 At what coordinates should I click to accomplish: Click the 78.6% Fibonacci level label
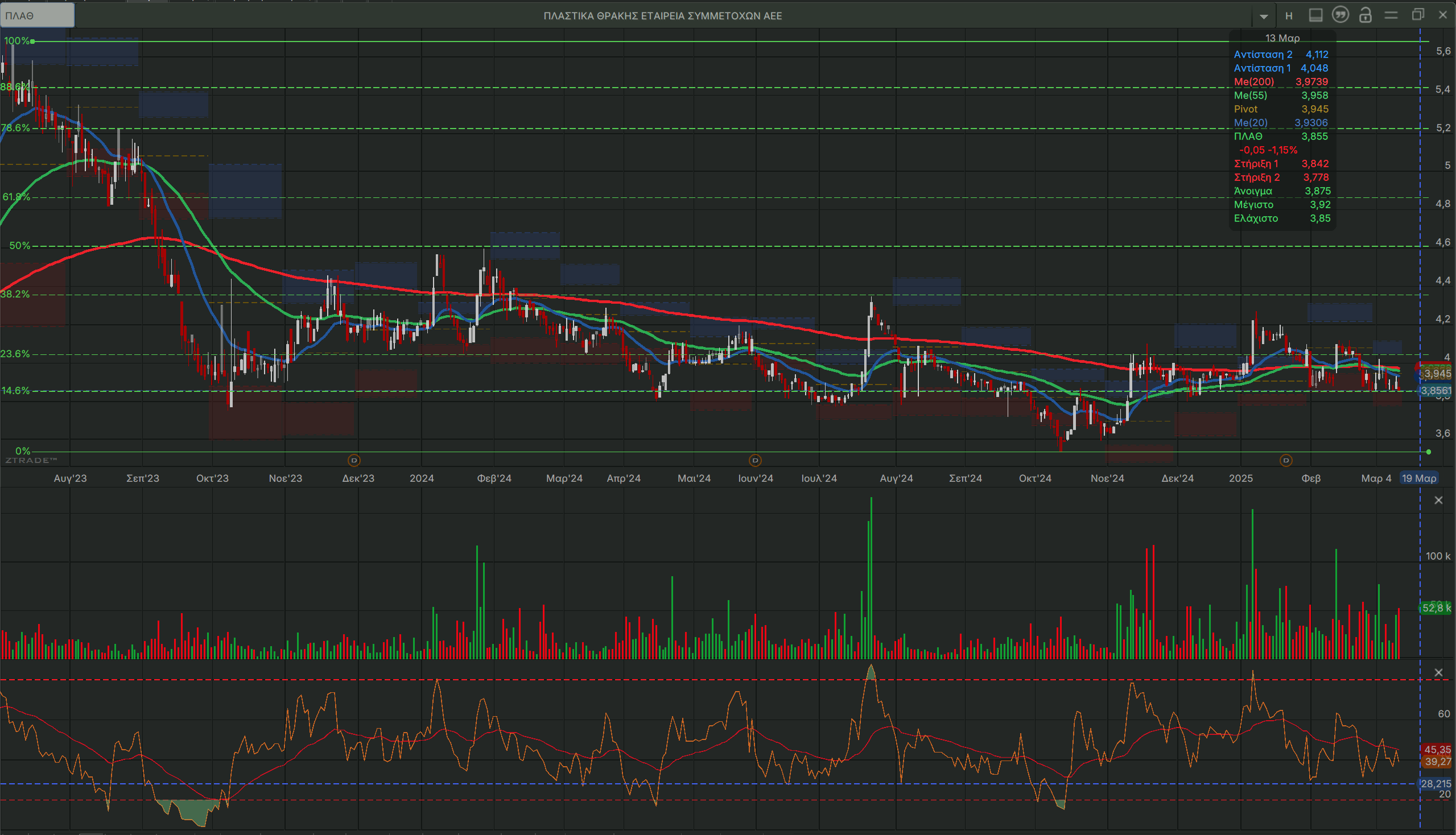(15, 128)
